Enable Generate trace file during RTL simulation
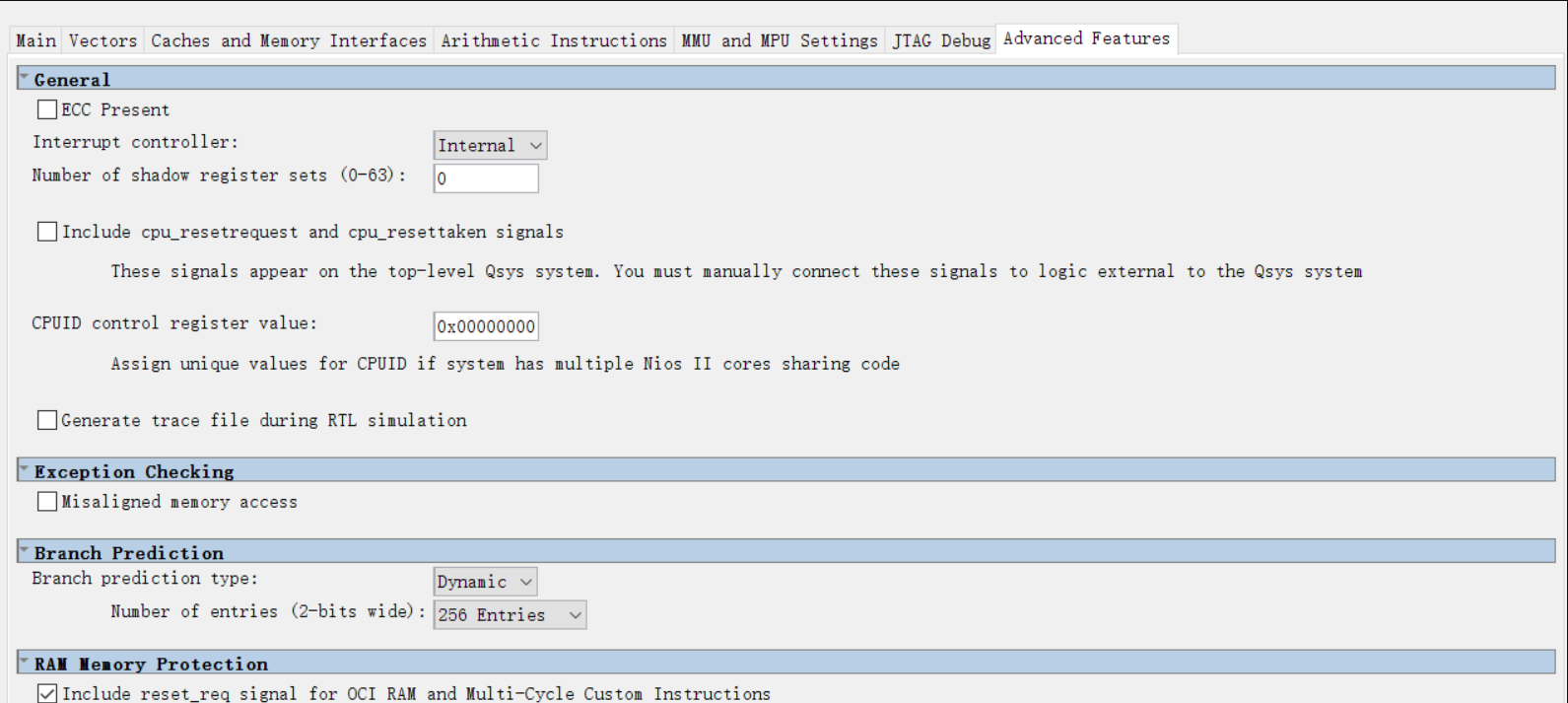Image resolution: width=1568 pixels, height=703 pixels. [47, 420]
